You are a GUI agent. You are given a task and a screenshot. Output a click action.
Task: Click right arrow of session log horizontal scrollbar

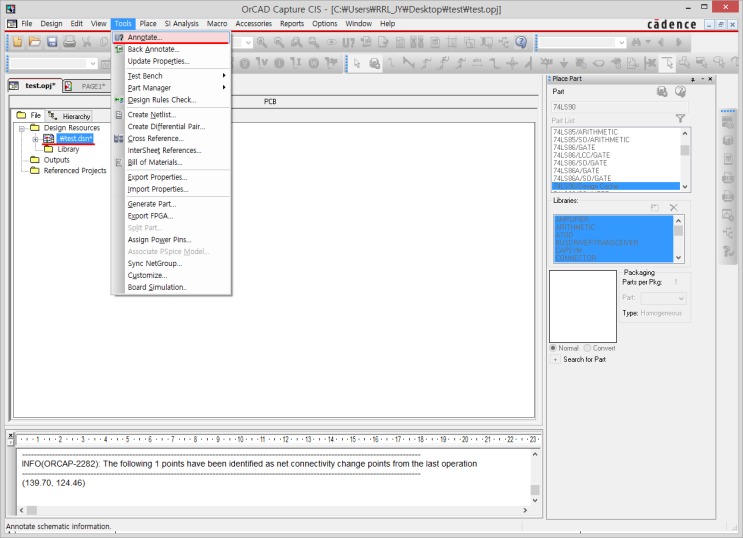tap(525, 511)
